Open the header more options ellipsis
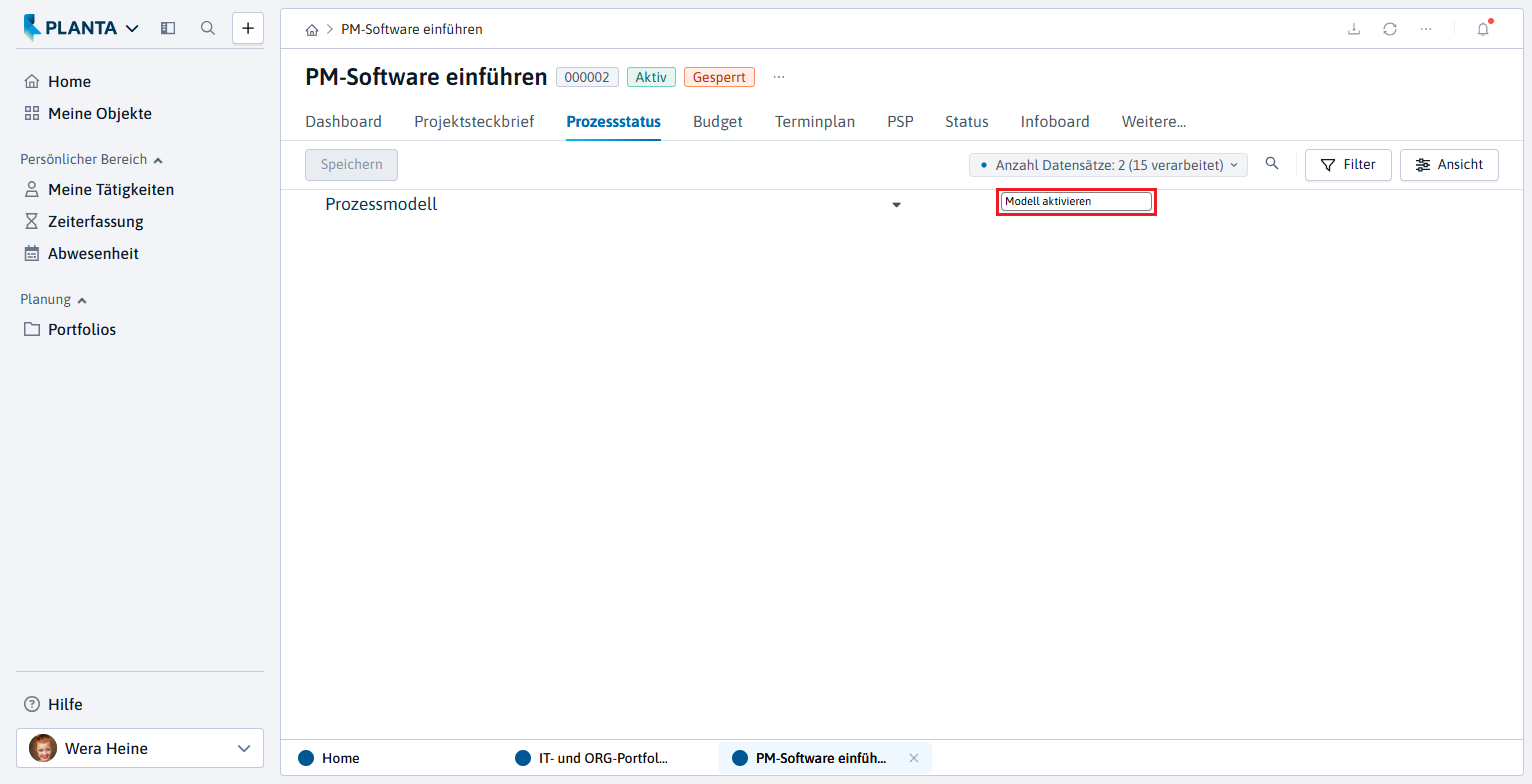The image size is (1532, 784). (1426, 29)
